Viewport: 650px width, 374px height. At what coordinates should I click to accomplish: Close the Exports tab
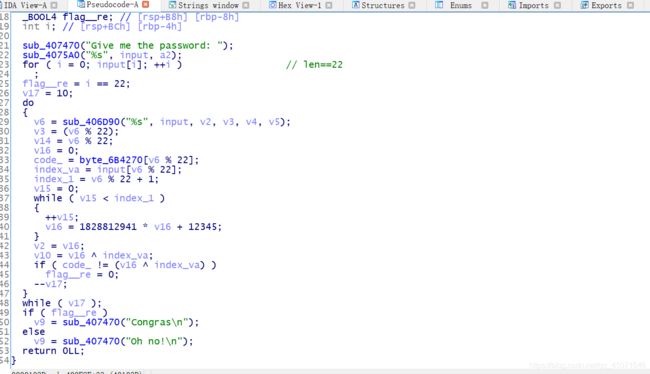[630, 5]
